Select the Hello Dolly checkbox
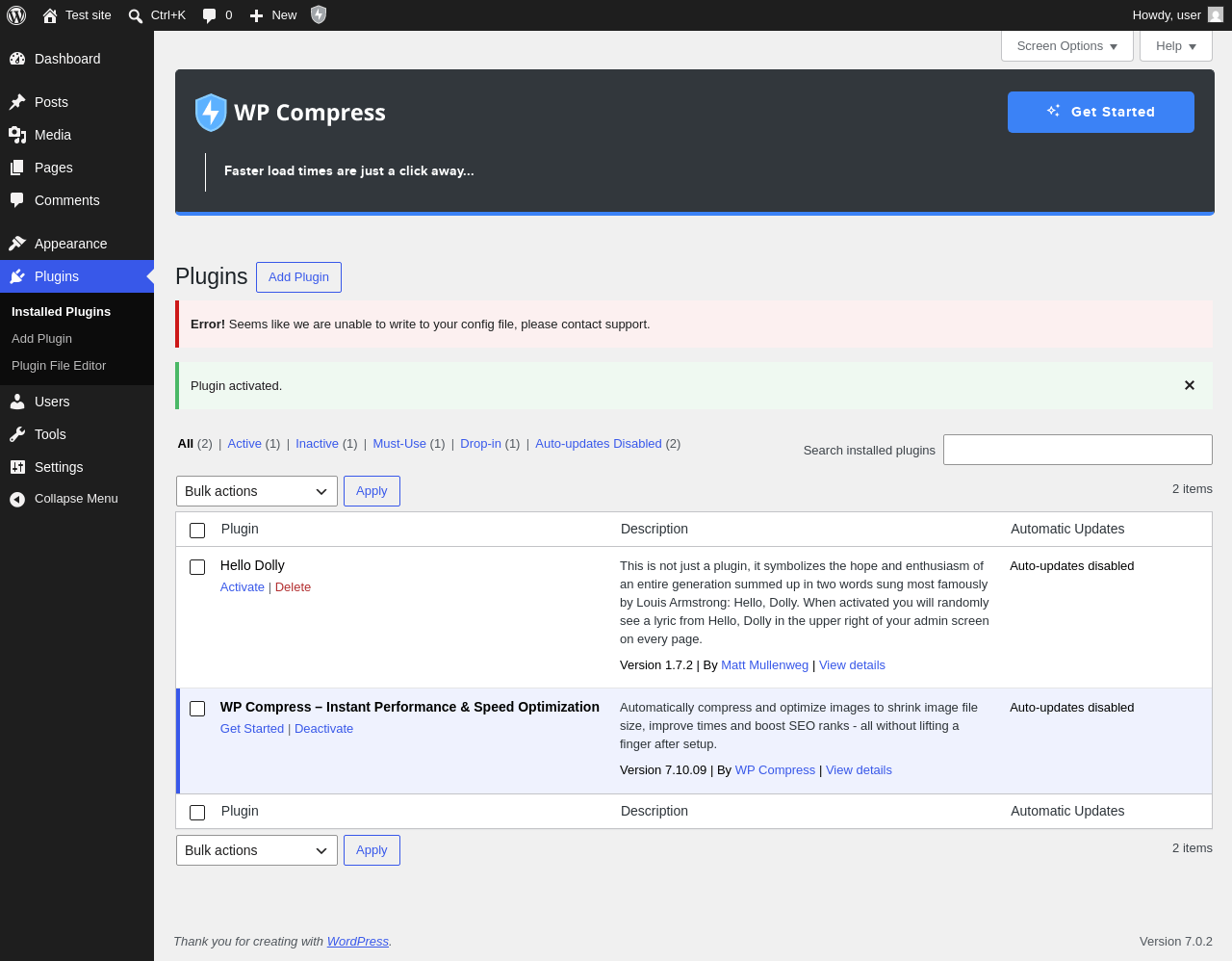Viewport: 1232px width, 961px height. (x=197, y=567)
